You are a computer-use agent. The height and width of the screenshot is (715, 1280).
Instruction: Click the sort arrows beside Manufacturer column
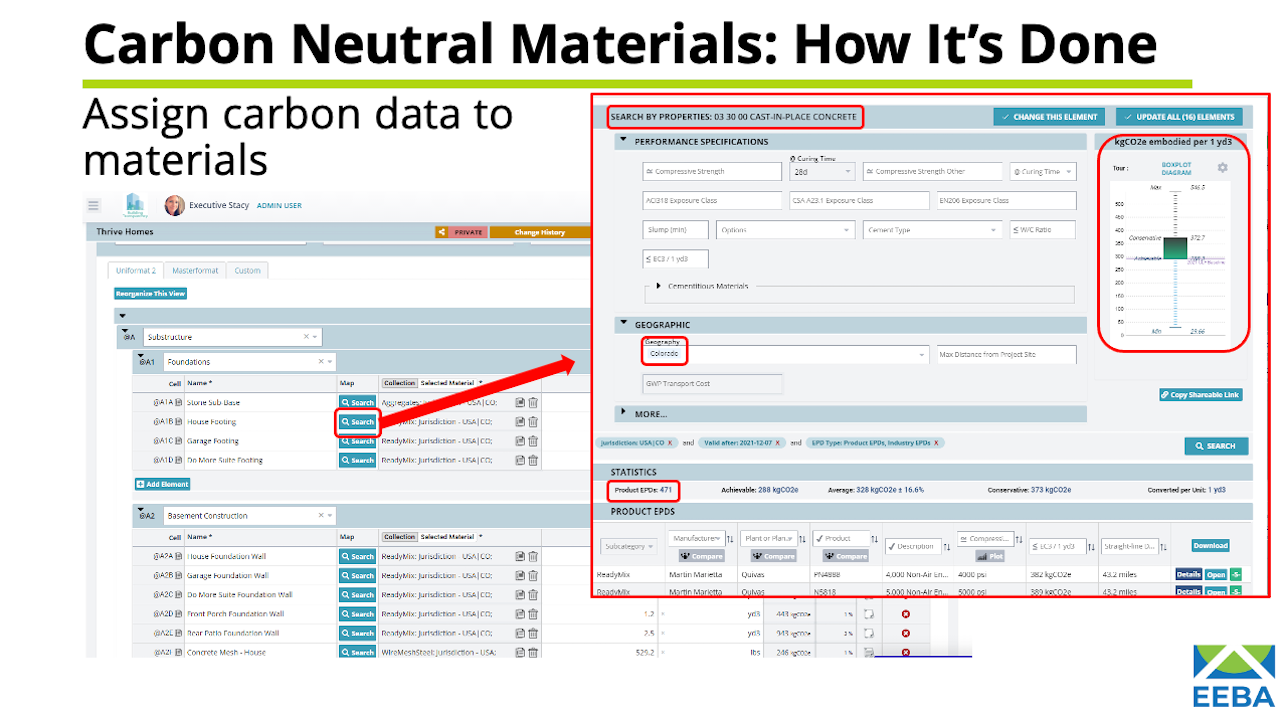729,539
